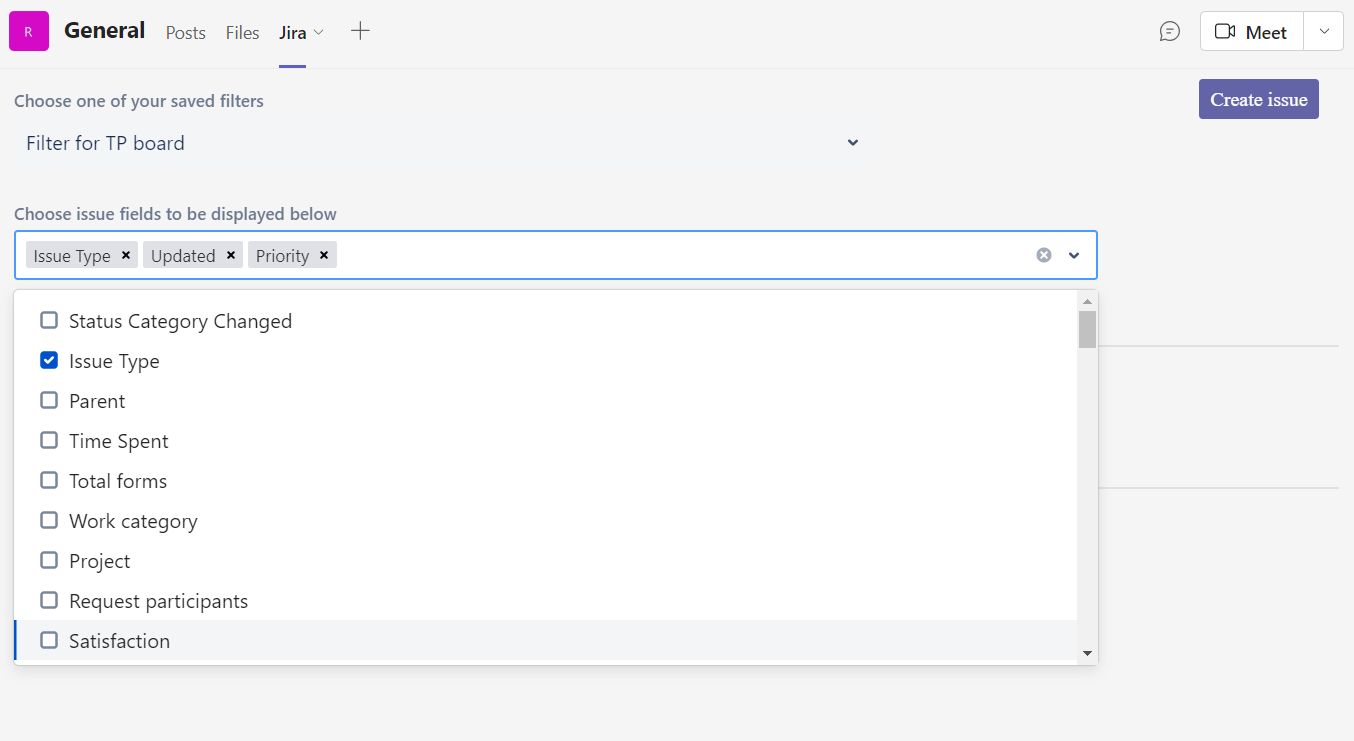The width and height of the screenshot is (1354, 741).
Task: Open the saved filters dropdown
Action: pyautogui.click(x=853, y=143)
